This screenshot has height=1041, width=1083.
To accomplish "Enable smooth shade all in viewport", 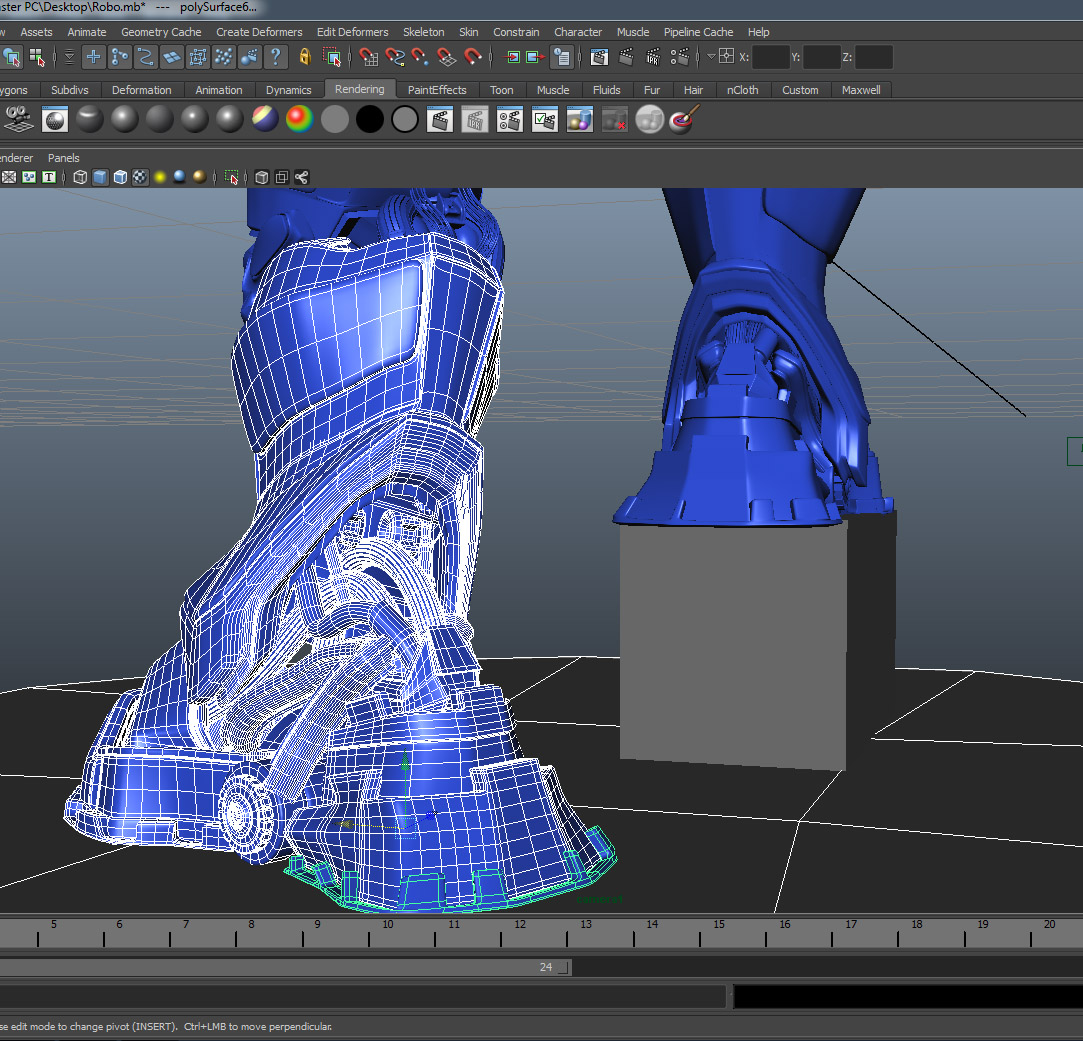I will (x=100, y=178).
